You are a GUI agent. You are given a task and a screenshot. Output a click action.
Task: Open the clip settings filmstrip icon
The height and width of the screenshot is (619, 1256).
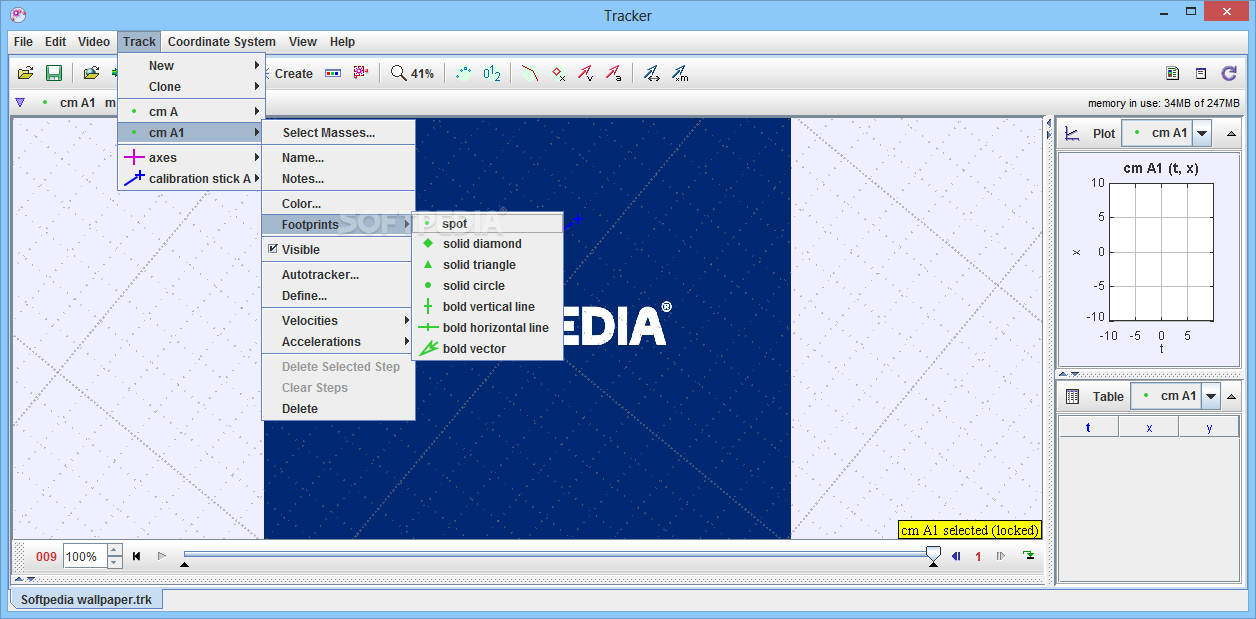333,73
